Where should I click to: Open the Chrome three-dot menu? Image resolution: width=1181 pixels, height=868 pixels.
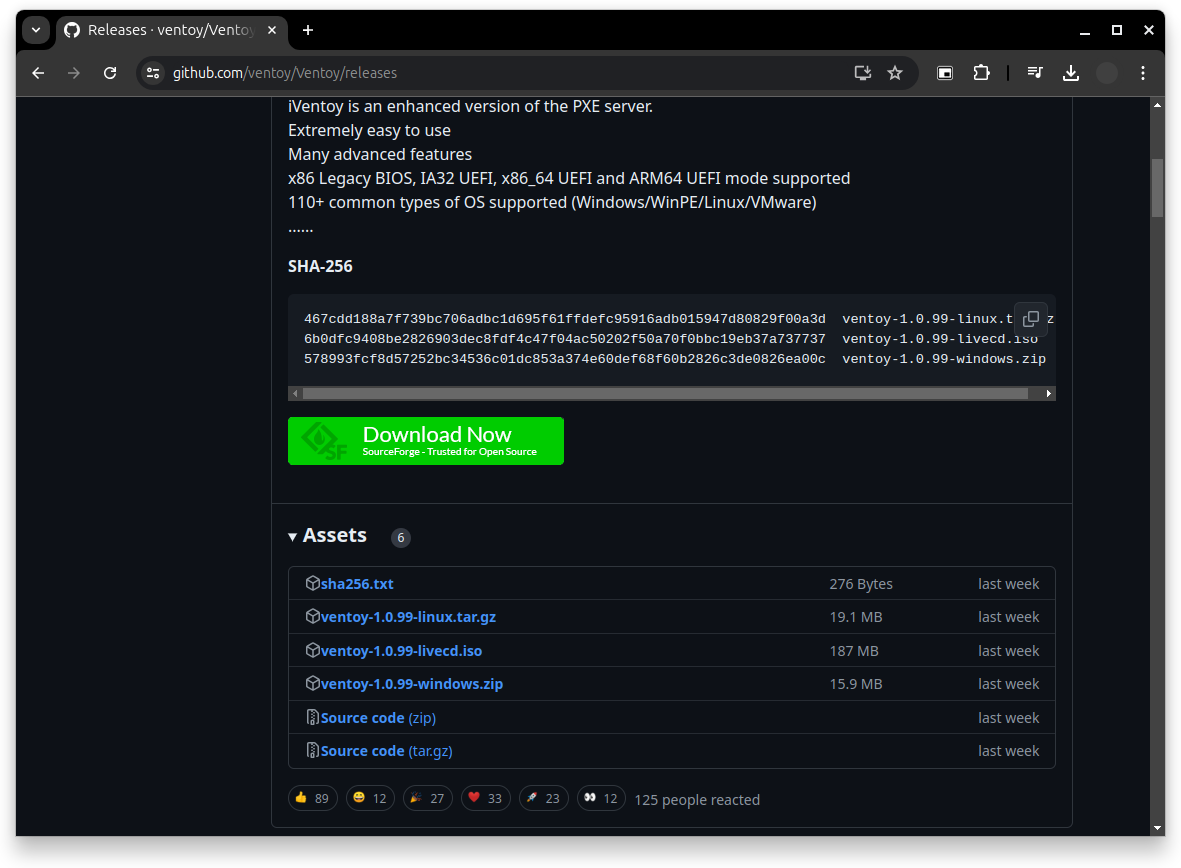(x=1142, y=72)
